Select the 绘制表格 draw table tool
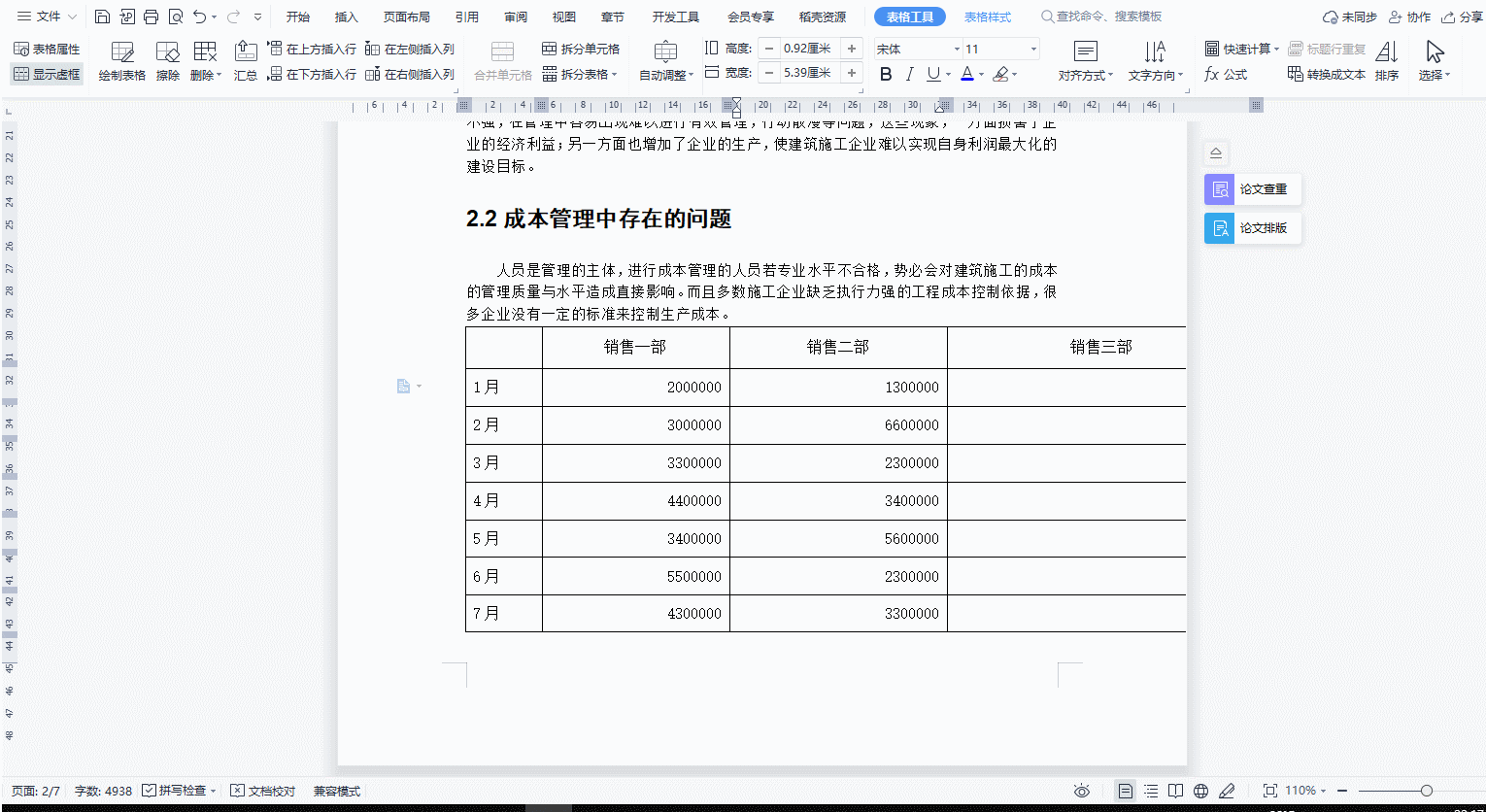Image resolution: width=1486 pixels, height=812 pixels. click(122, 61)
